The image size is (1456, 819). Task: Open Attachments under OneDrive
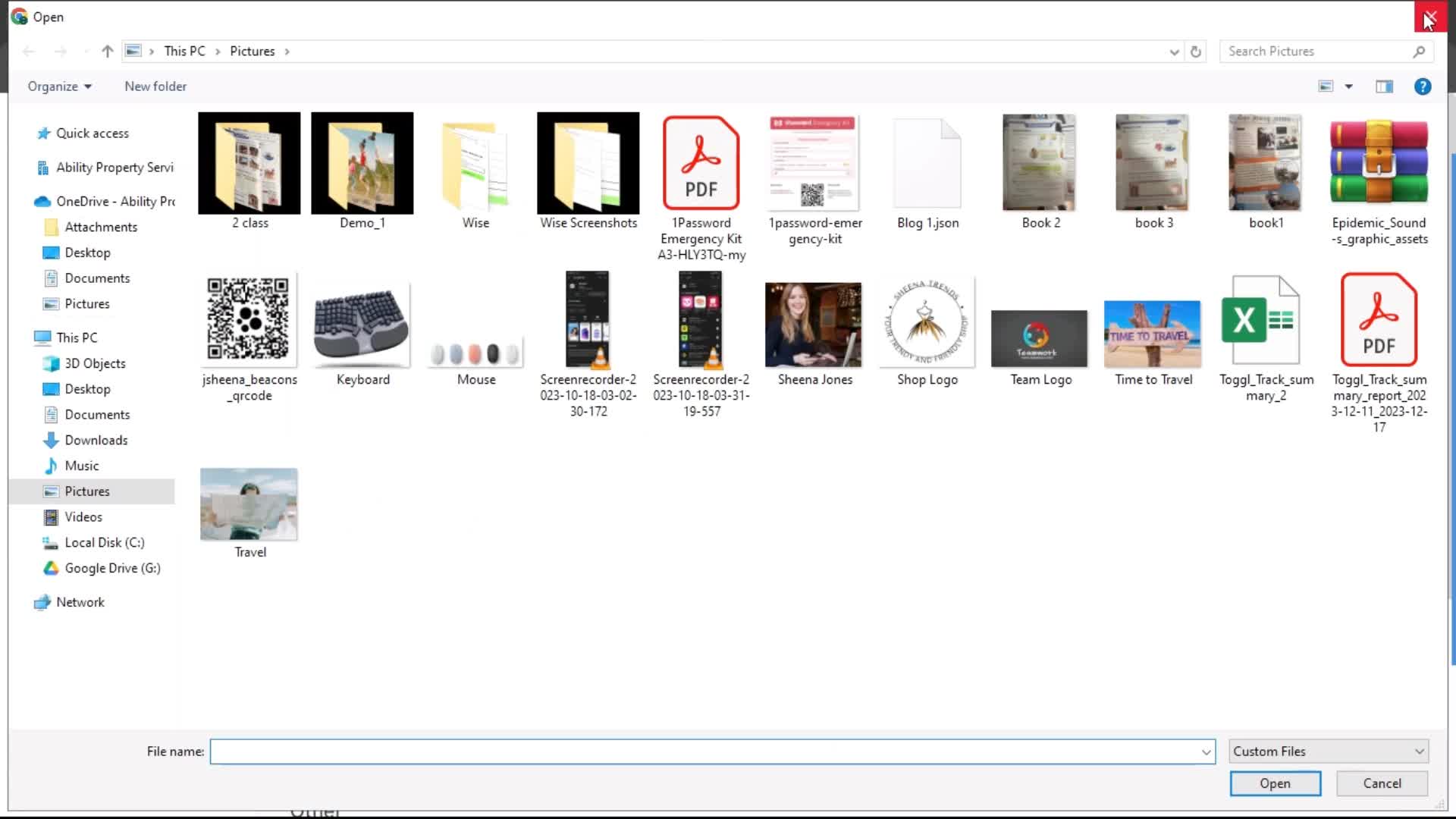click(x=101, y=227)
